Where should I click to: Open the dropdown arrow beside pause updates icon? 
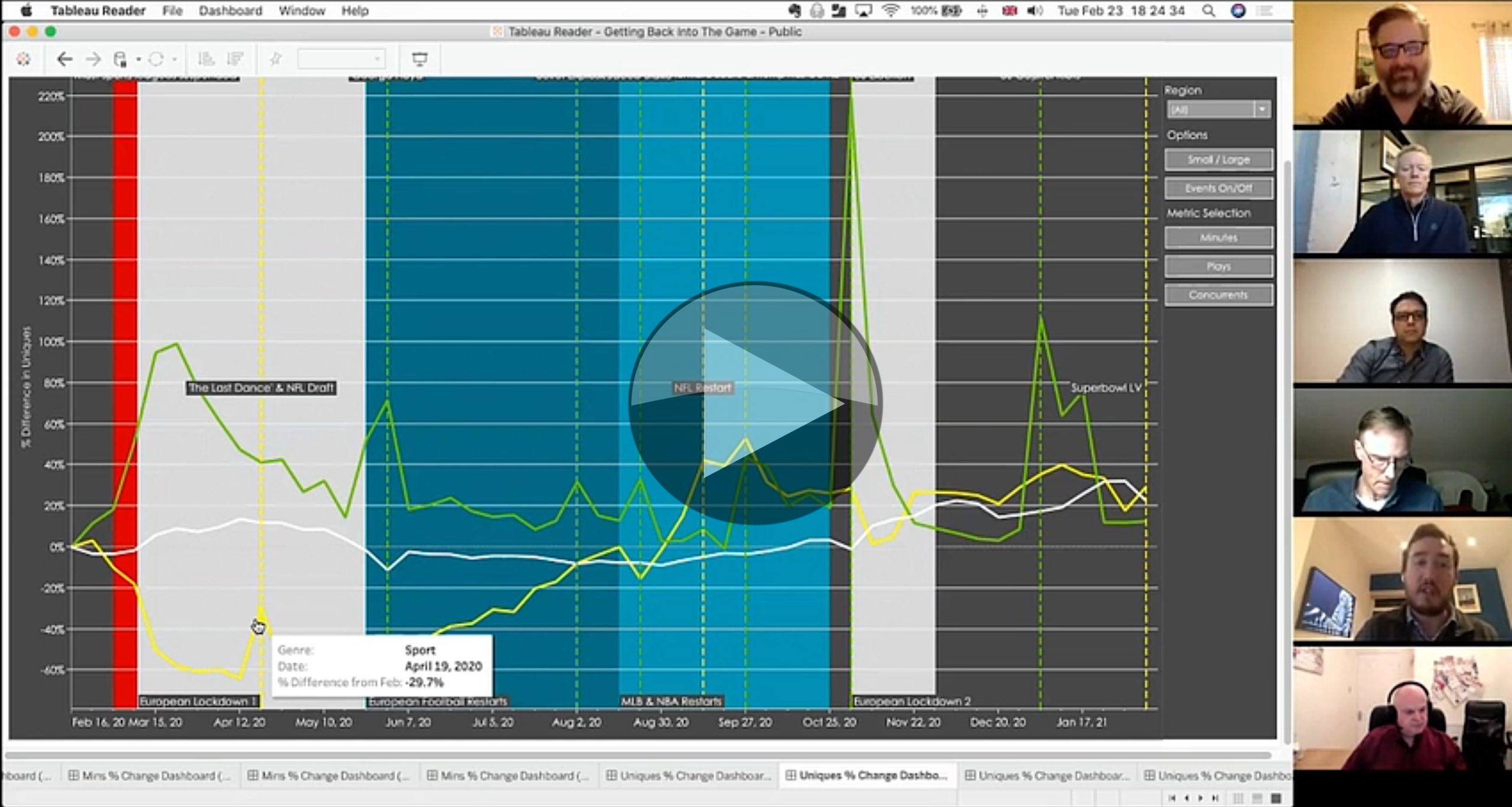click(x=138, y=59)
